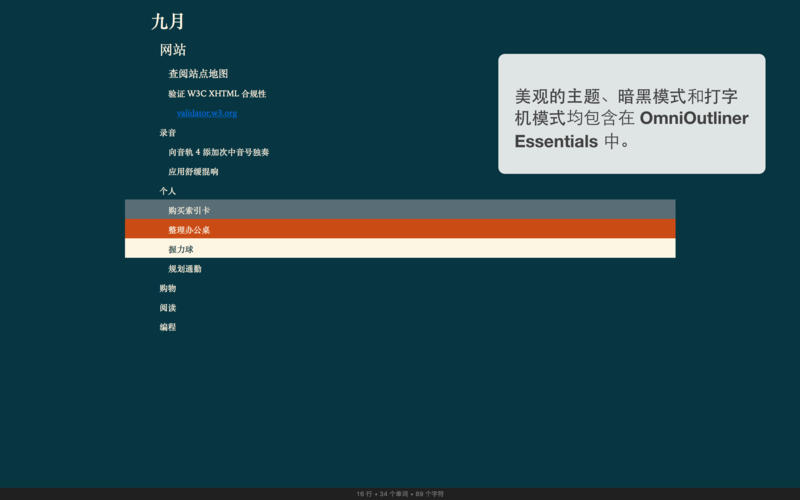Click the 查阅站点地图 outline item
The width and height of the screenshot is (800, 500).
tap(198, 74)
